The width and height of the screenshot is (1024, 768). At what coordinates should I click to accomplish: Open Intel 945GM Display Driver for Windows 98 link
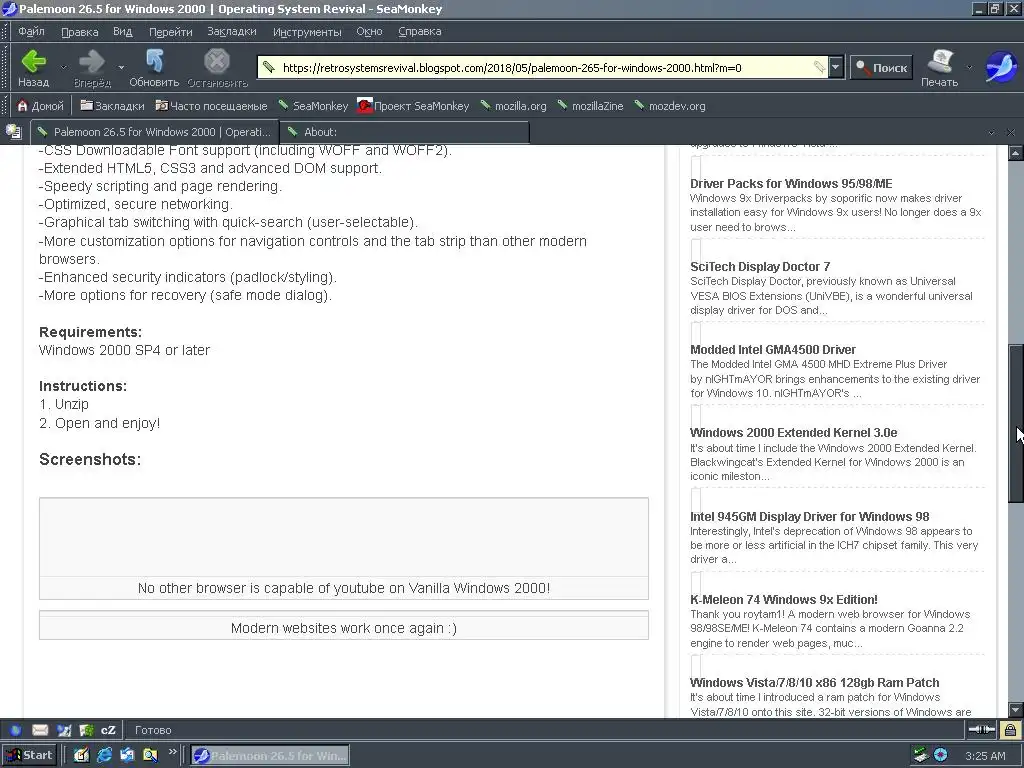coord(810,517)
